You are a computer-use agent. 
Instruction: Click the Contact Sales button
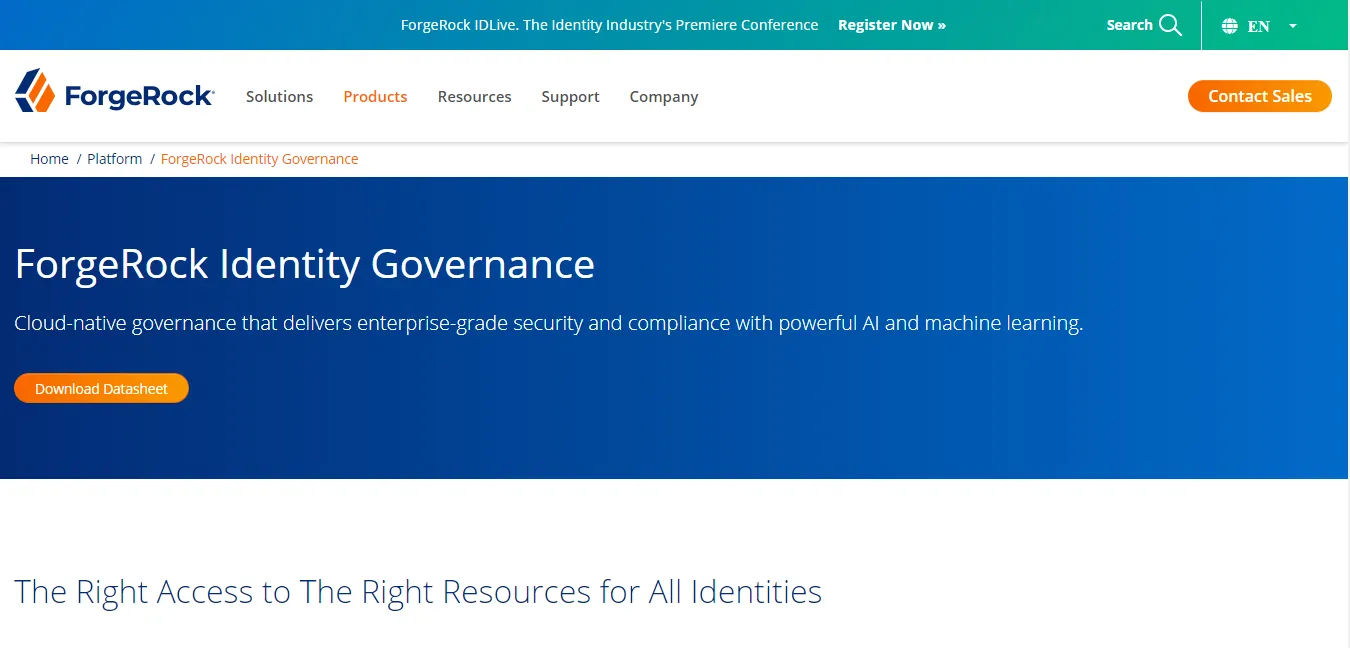click(1259, 96)
